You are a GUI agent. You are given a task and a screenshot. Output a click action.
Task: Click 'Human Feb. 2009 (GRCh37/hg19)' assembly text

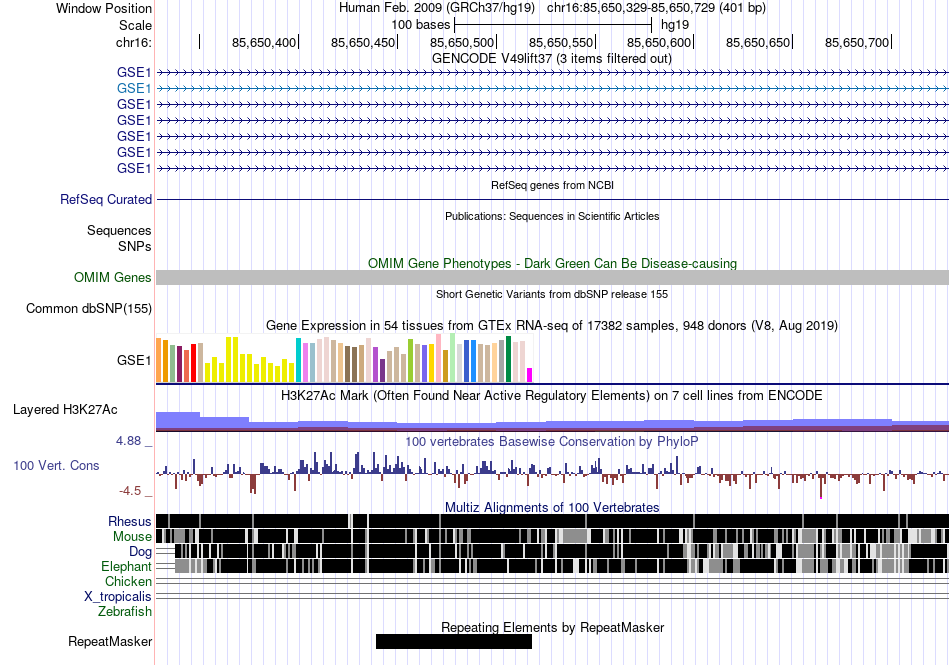click(437, 8)
